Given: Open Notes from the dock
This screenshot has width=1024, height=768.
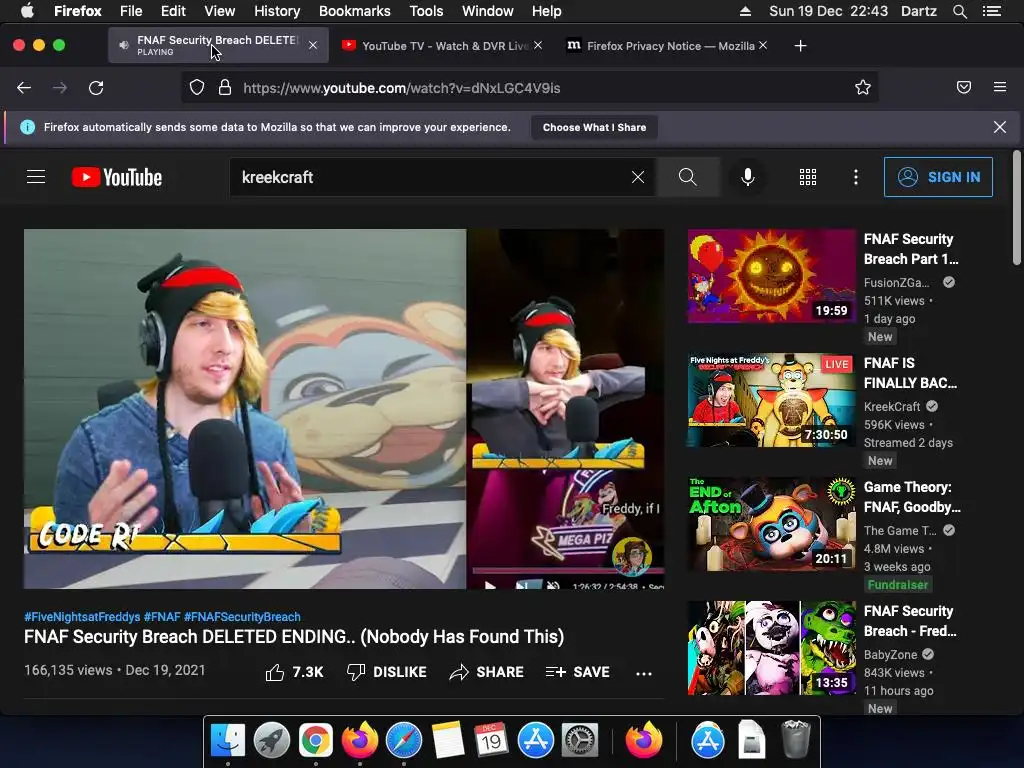Looking at the screenshot, I should (448, 740).
